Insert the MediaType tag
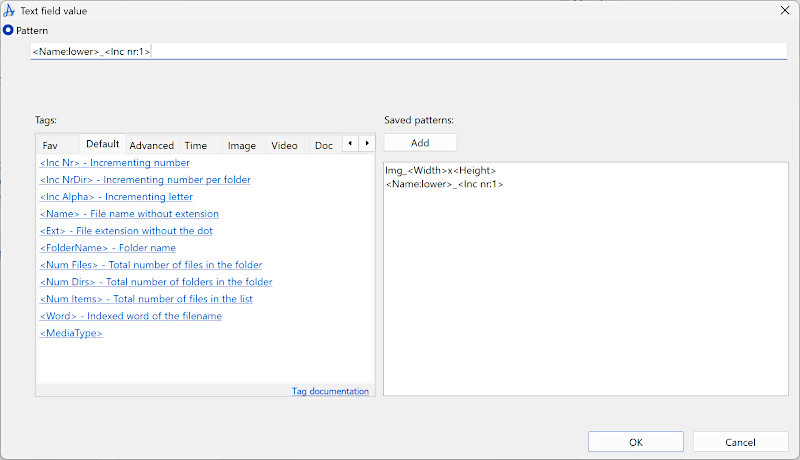The image size is (800, 460). coord(71,333)
